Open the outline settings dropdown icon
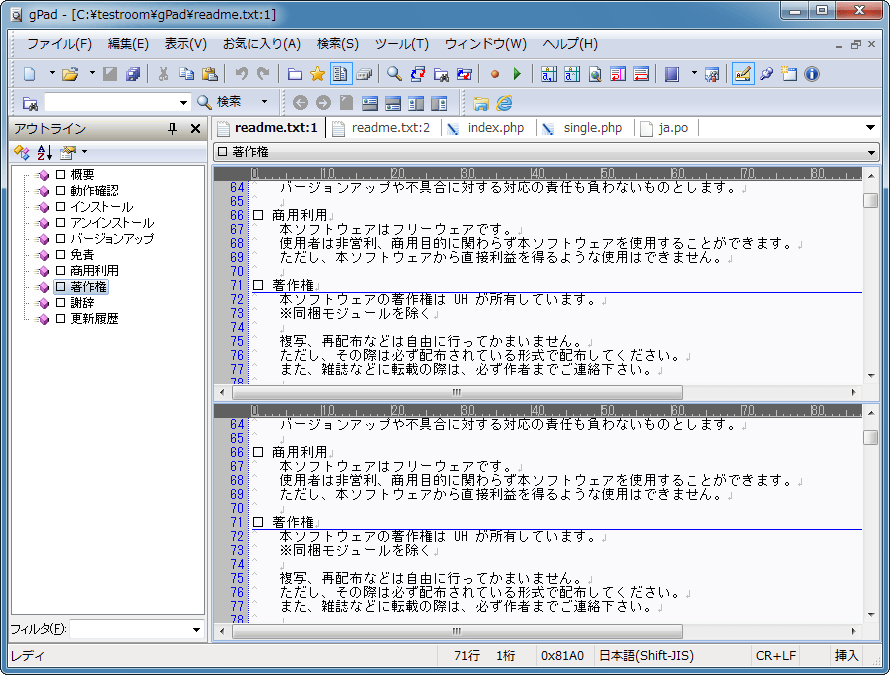The image size is (890, 675). tap(72, 152)
